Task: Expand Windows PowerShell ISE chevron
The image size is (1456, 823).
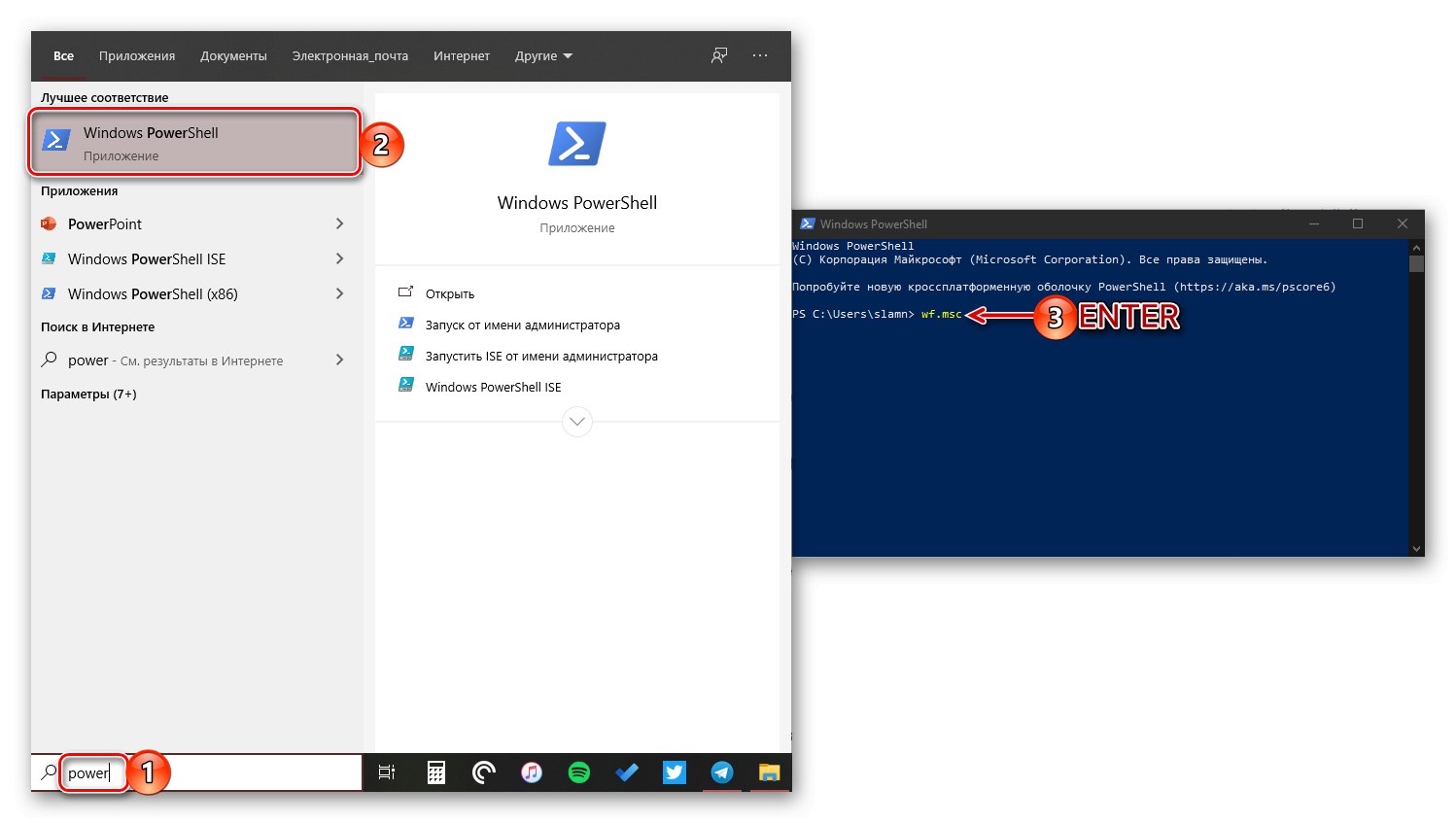Action: [339, 258]
